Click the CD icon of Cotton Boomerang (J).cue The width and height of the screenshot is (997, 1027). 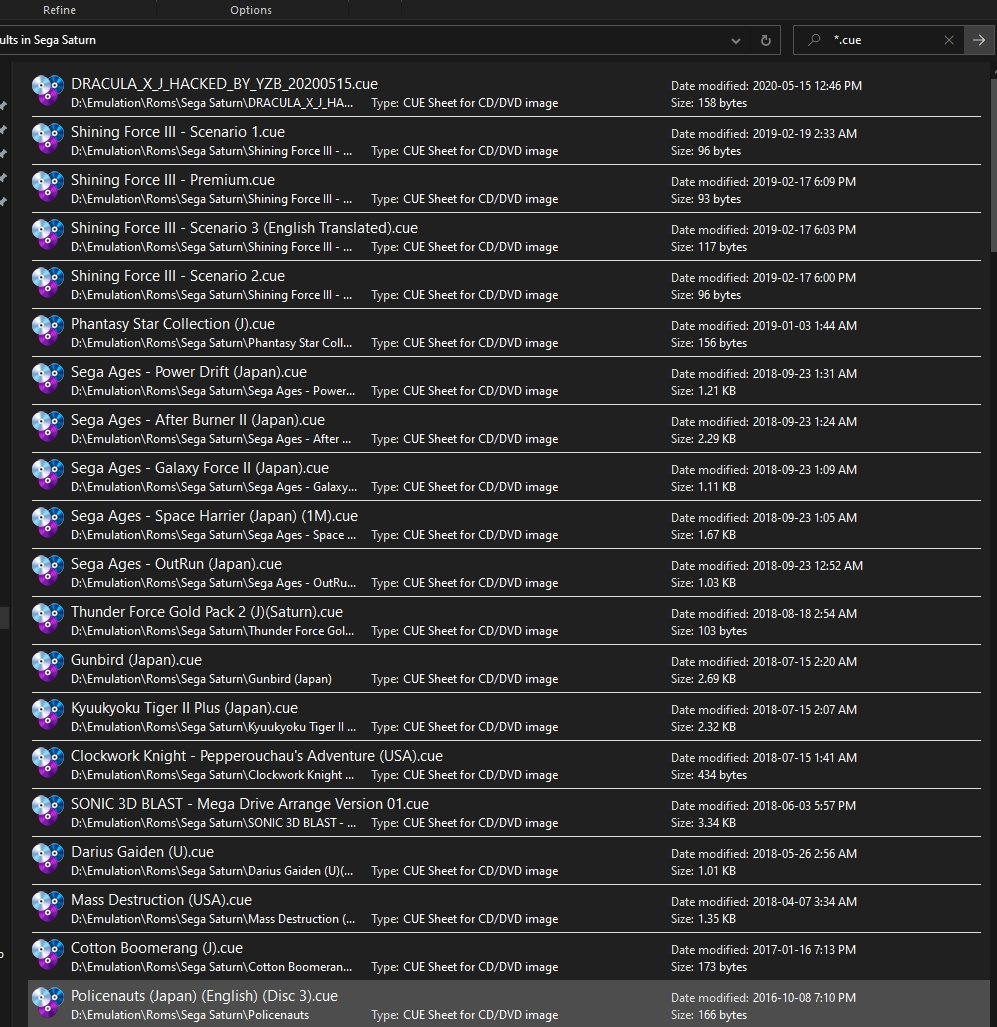pyautogui.click(x=48, y=954)
